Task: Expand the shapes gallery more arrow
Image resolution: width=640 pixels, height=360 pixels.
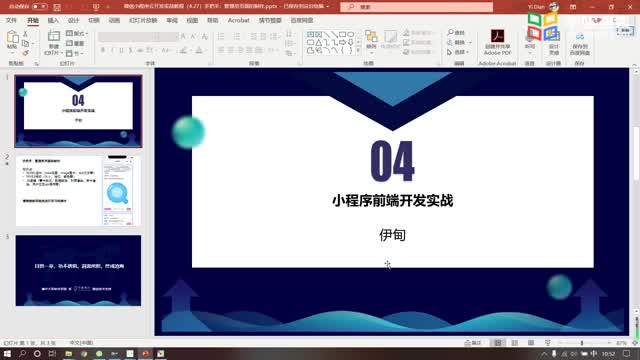Action: (358, 51)
